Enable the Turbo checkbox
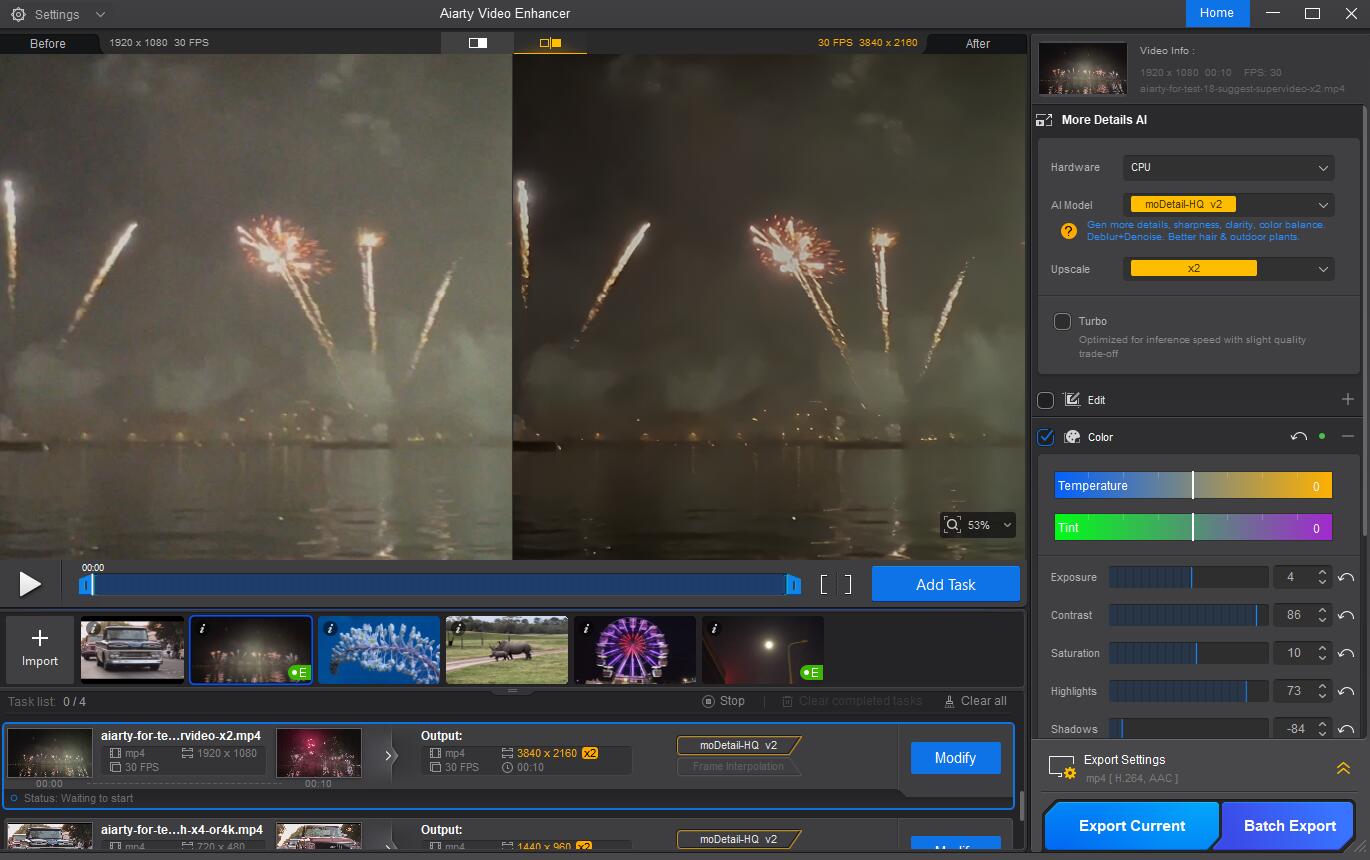Screen dimensions: 1370x860 point(1062,321)
